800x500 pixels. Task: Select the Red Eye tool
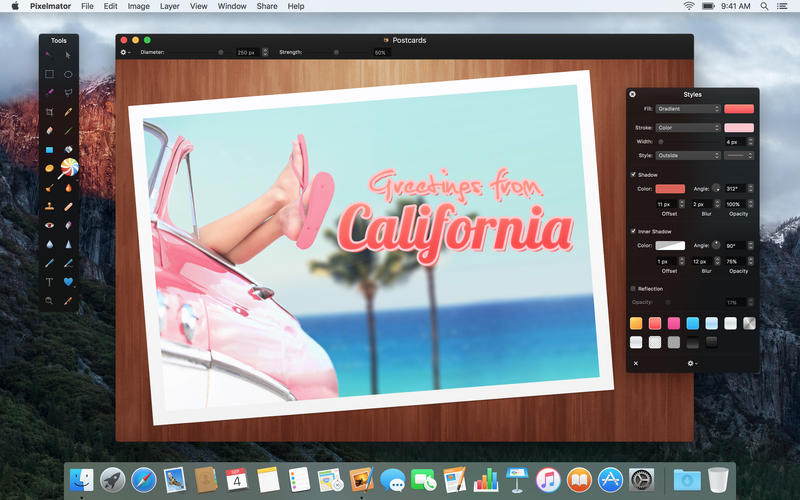point(49,225)
